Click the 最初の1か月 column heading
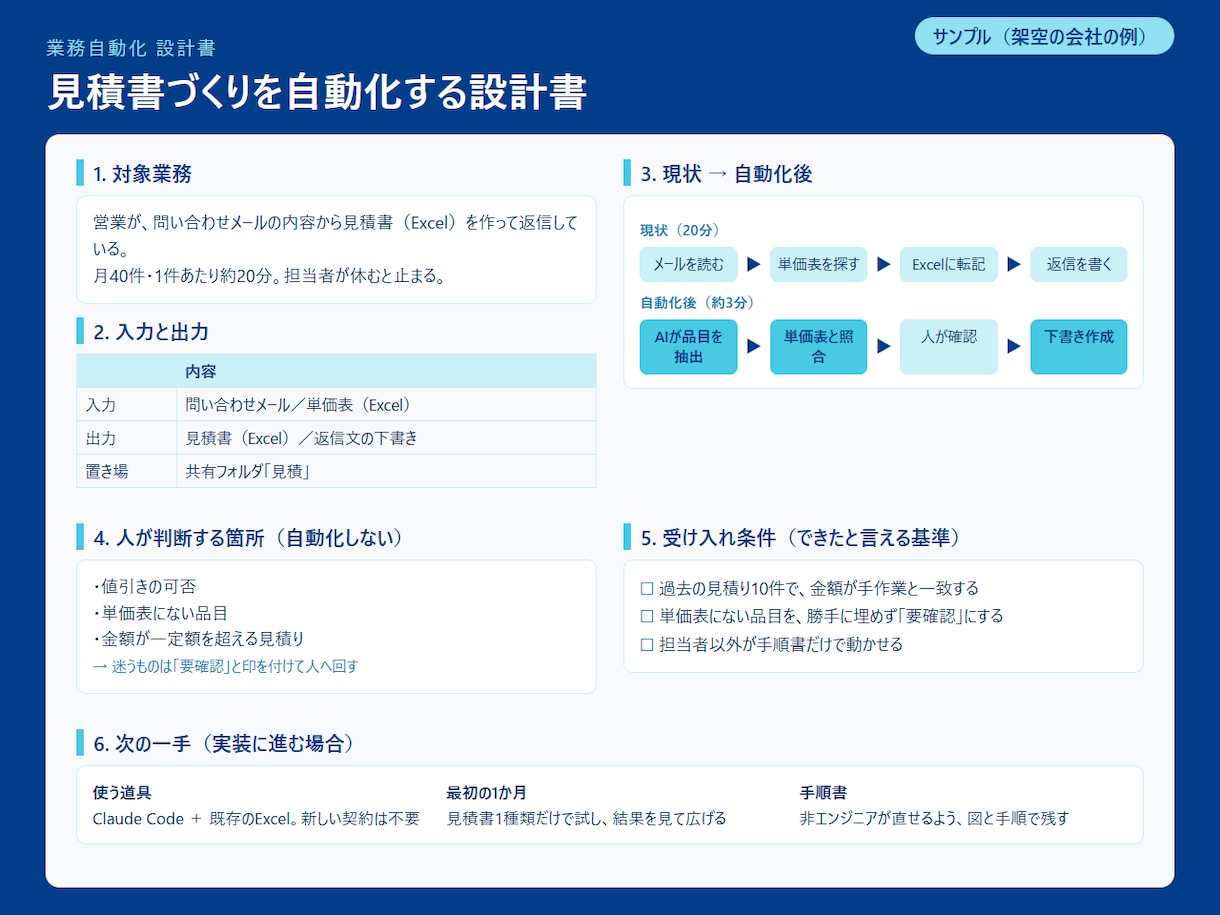Viewport: 1220px width, 915px height. [486, 792]
